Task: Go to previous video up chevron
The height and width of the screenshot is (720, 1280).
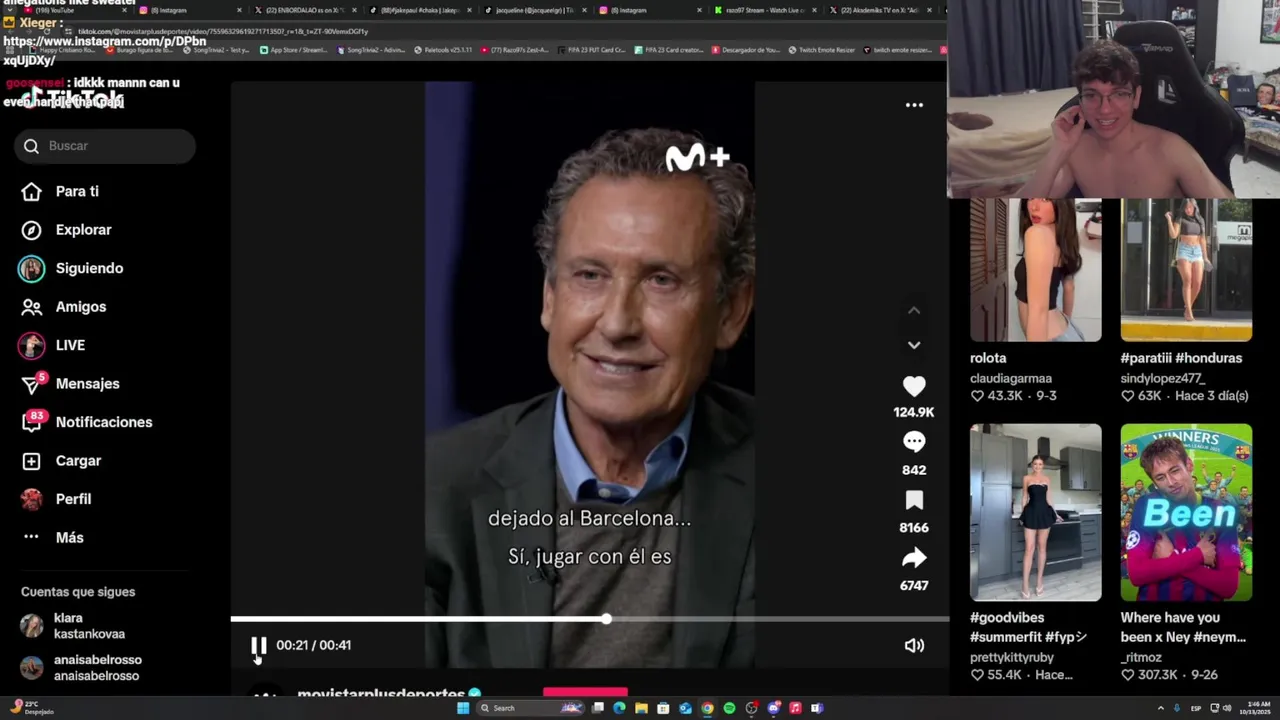Action: [x=914, y=311]
